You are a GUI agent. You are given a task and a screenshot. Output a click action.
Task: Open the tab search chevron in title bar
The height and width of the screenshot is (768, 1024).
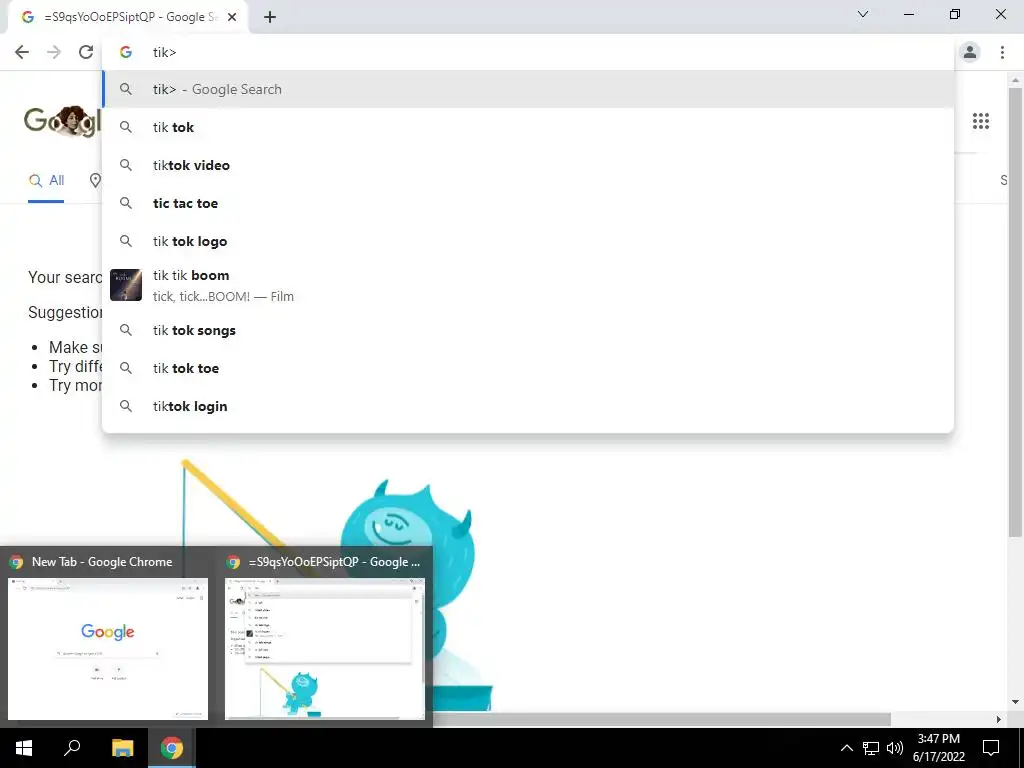pyautogui.click(x=863, y=14)
